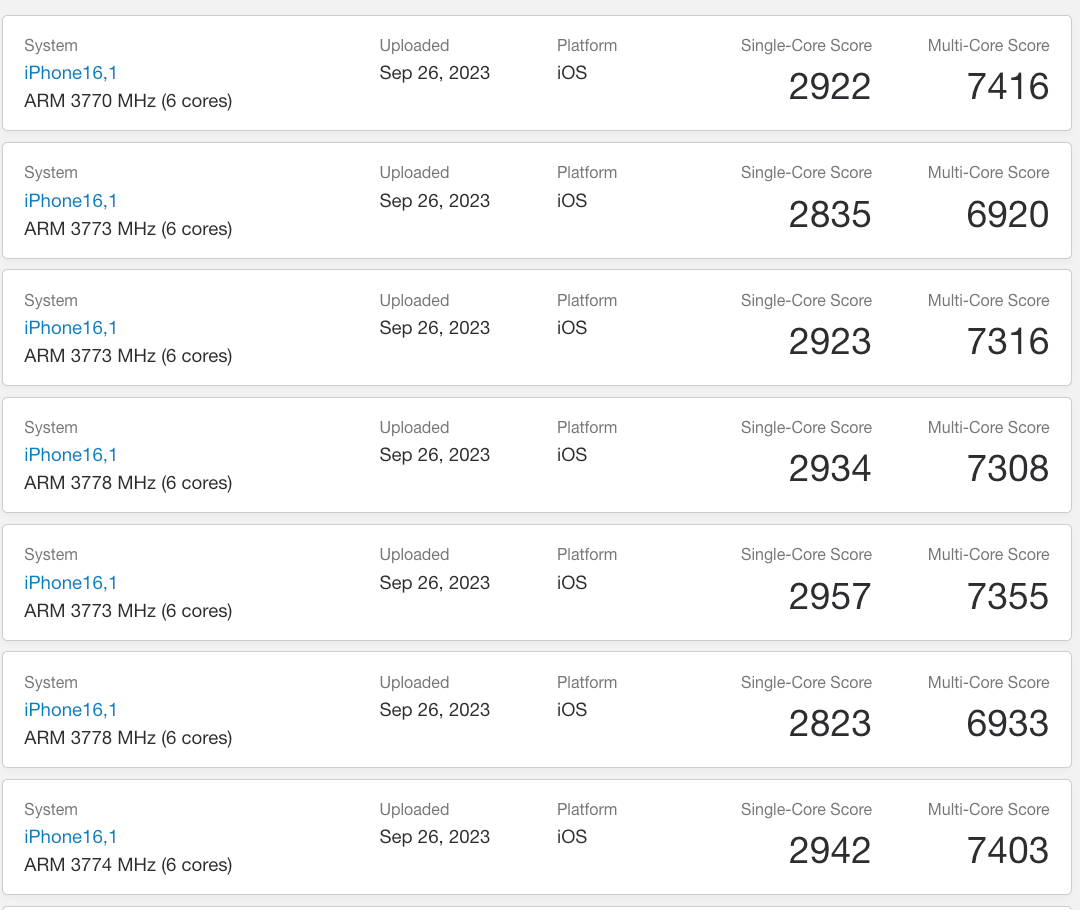Select the single-core score 2934
The width and height of the screenshot is (1080, 910).
pos(829,468)
